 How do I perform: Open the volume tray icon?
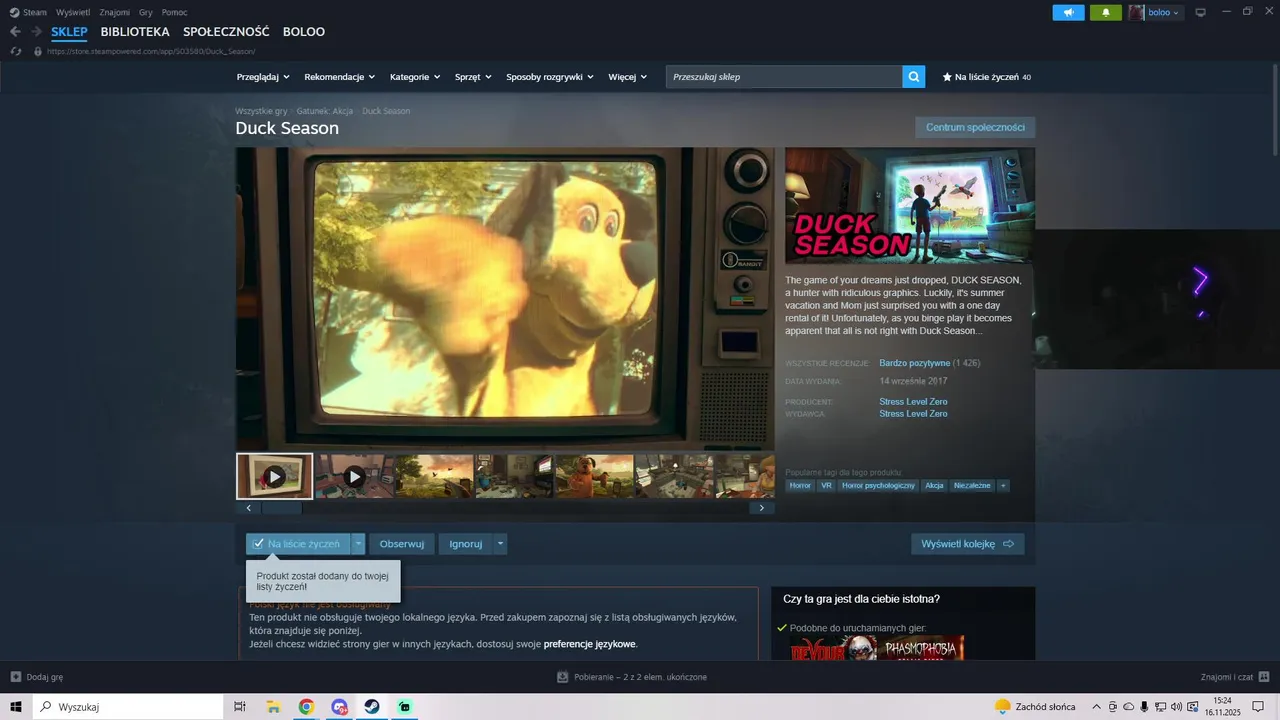pos(1177,707)
